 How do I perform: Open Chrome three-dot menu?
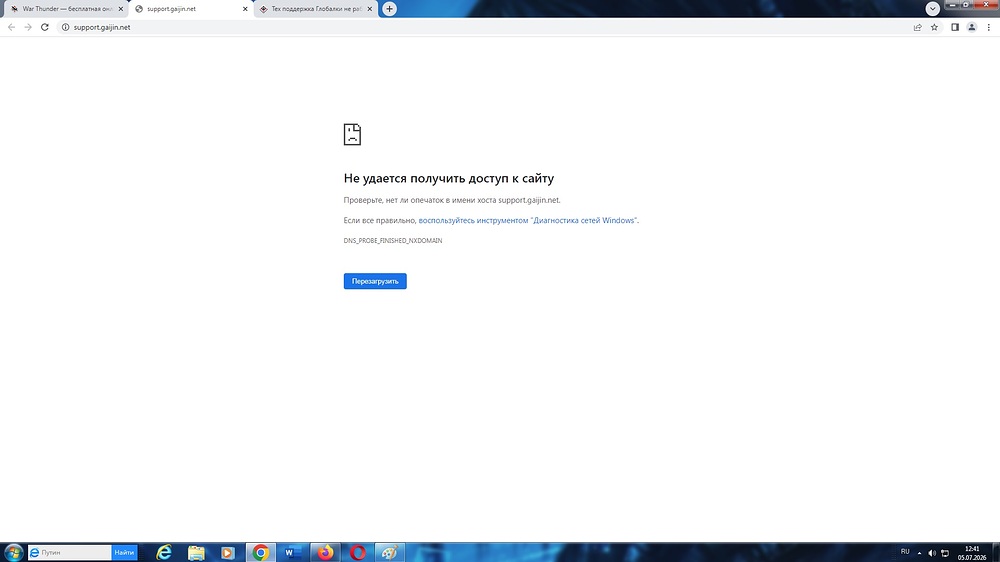[989, 27]
